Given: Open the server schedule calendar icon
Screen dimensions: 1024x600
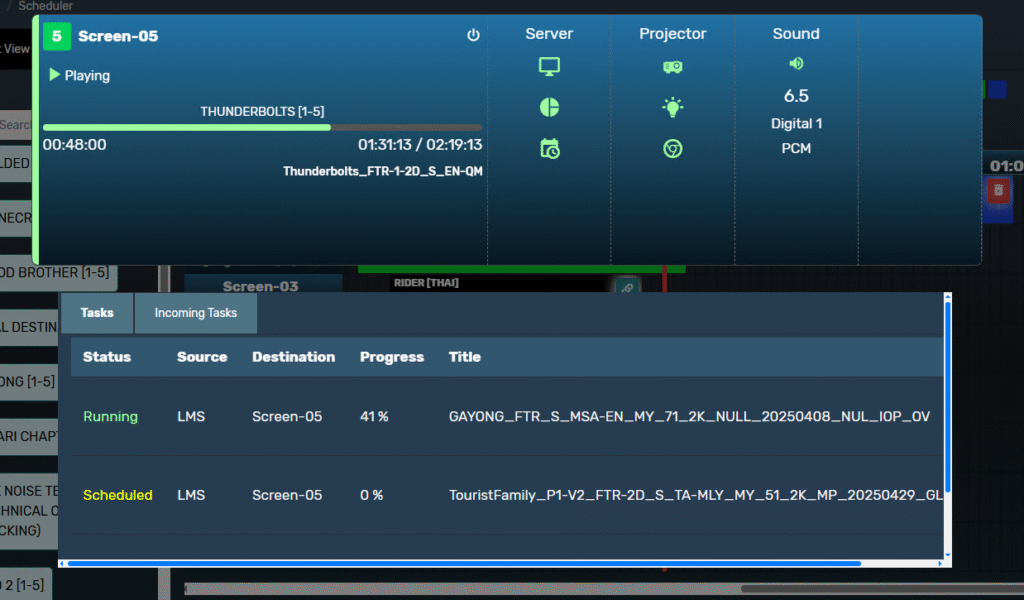Looking at the screenshot, I should 549,148.
